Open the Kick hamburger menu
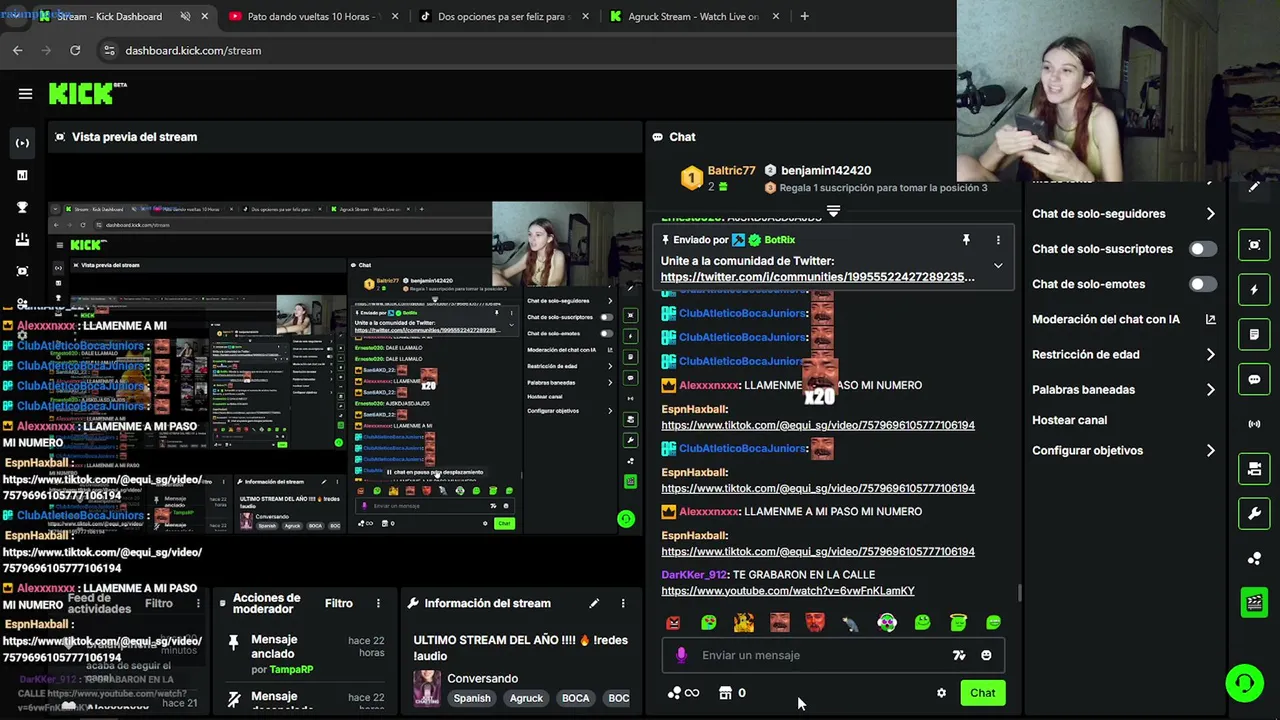1280x720 pixels. (x=26, y=94)
